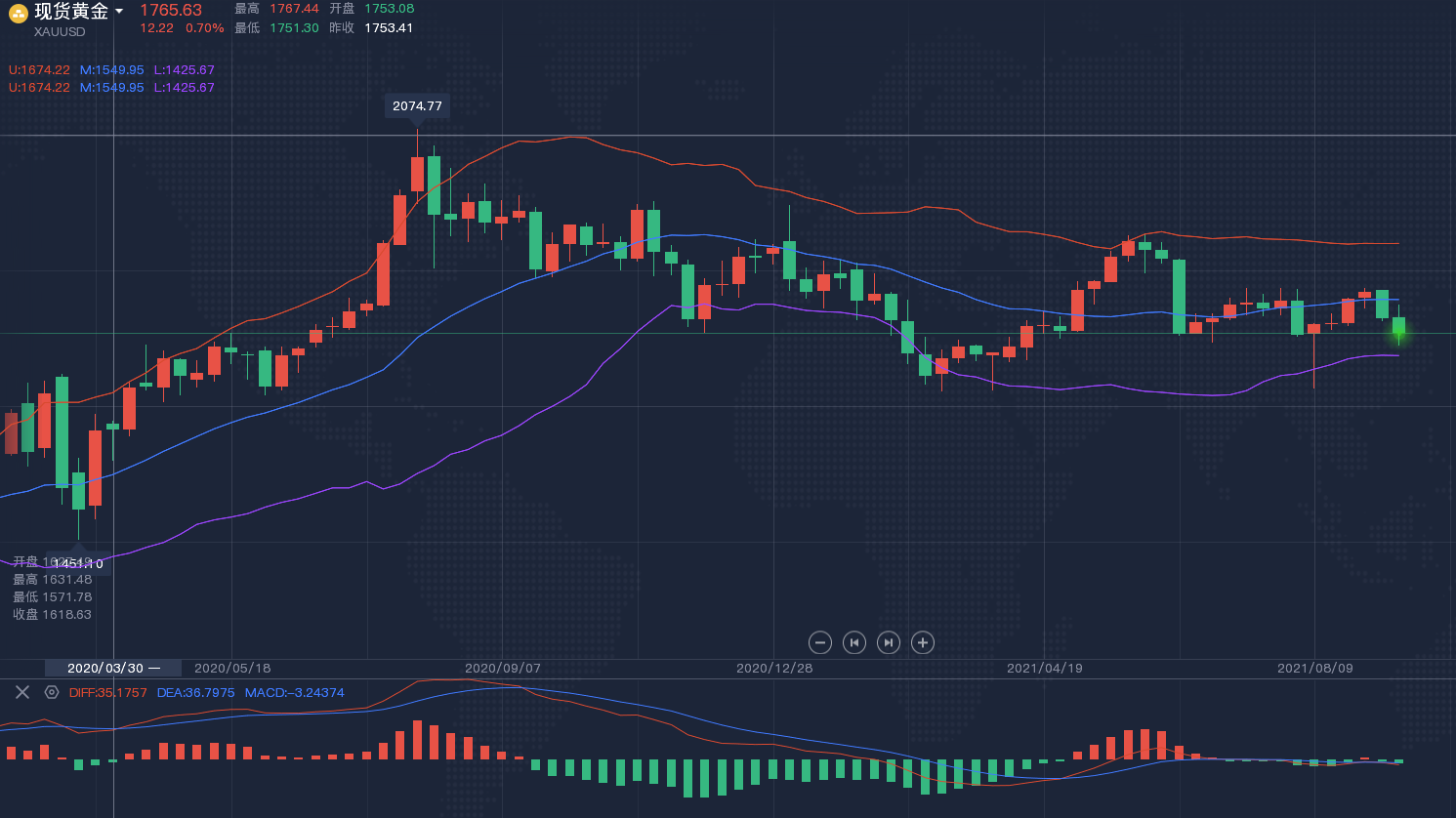Click the red DIFF value label
Image resolution: width=1456 pixels, height=818 pixels.
point(107,692)
